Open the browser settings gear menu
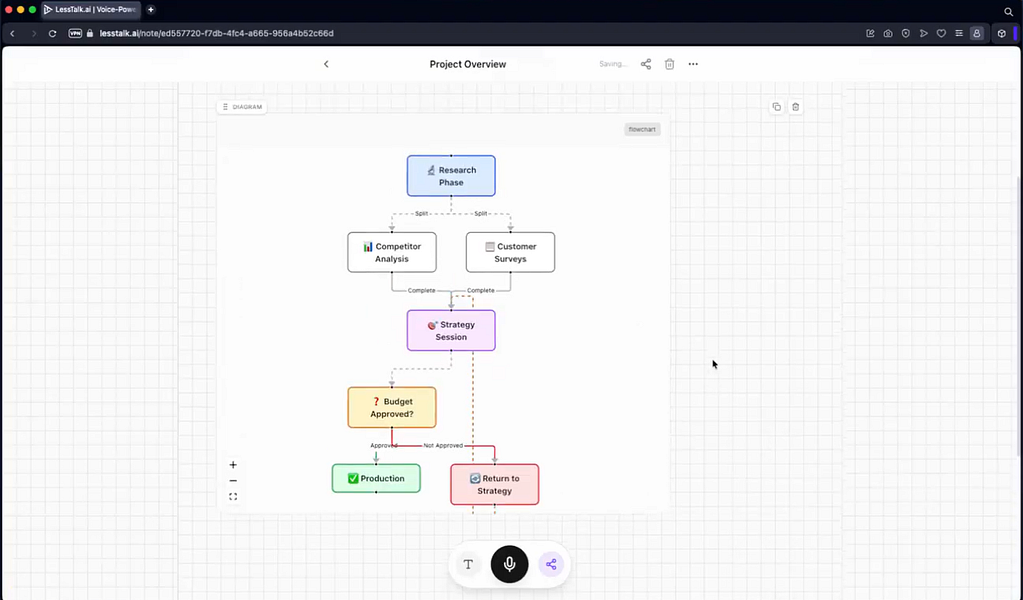This screenshot has width=1023, height=600. click(x=1001, y=33)
